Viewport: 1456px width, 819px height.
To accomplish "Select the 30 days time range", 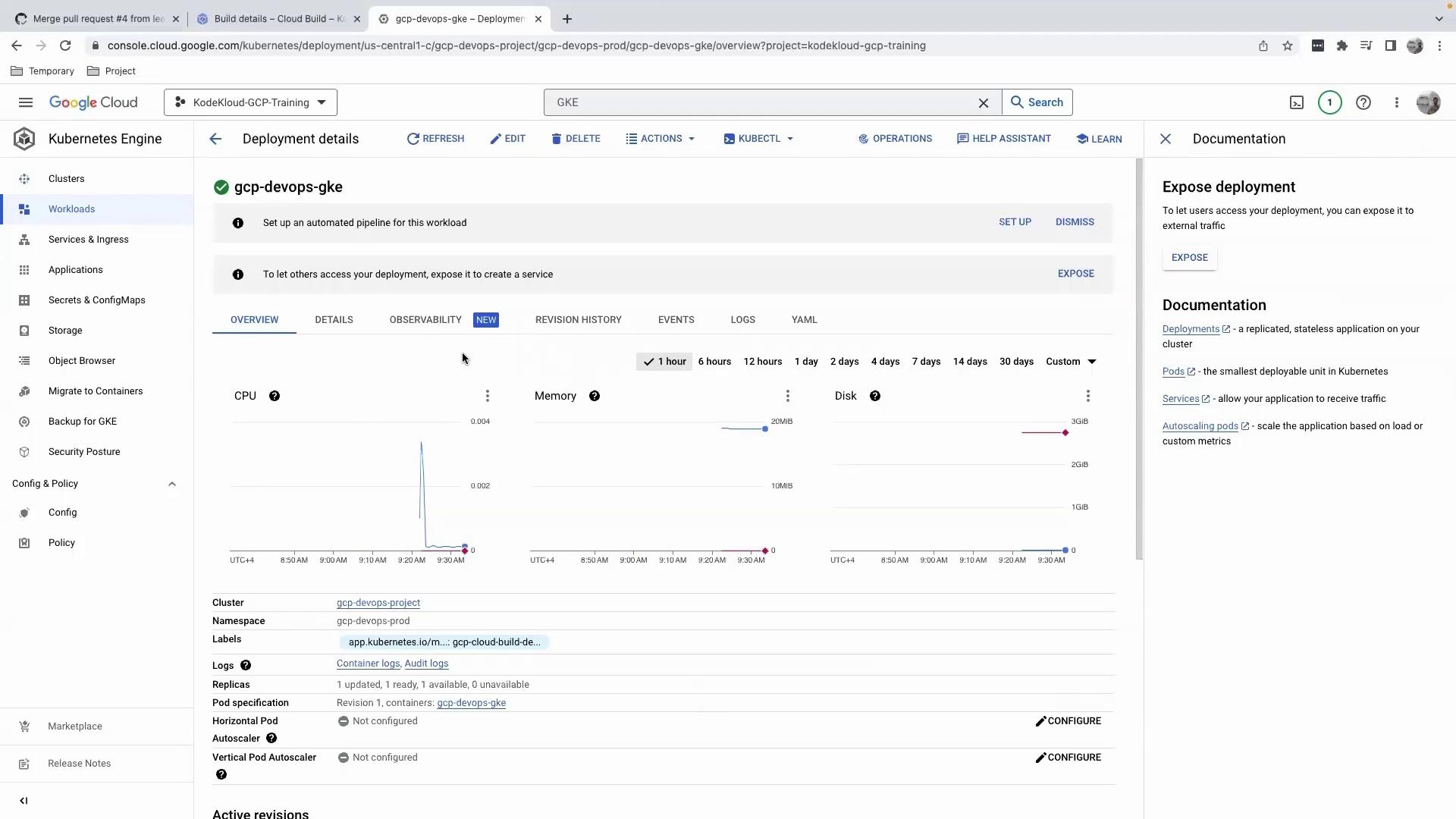I will click(1016, 362).
